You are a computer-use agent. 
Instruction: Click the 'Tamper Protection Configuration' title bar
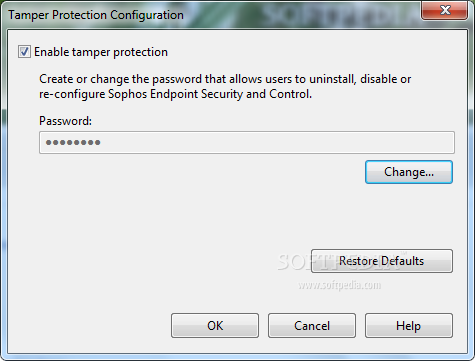point(96,15)
